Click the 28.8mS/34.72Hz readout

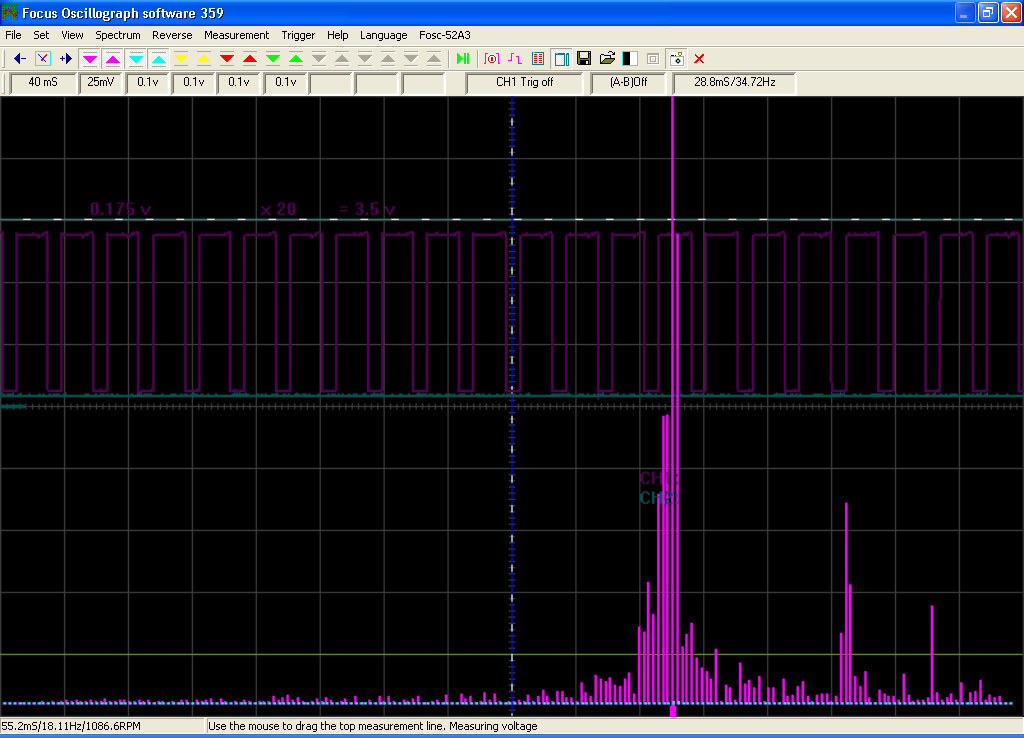pos(735,82)
